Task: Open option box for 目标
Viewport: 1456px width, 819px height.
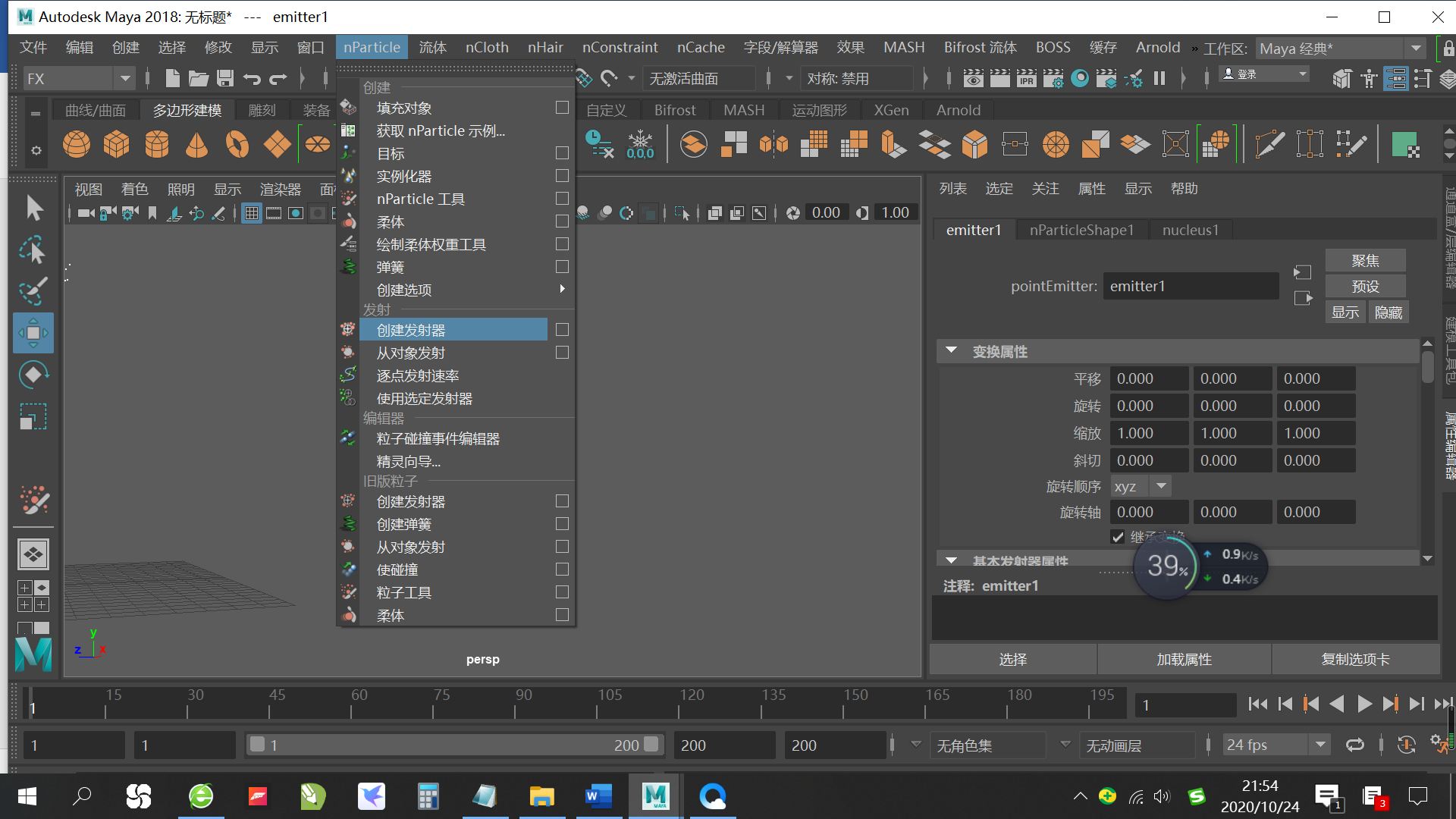Action: point(562,153)
